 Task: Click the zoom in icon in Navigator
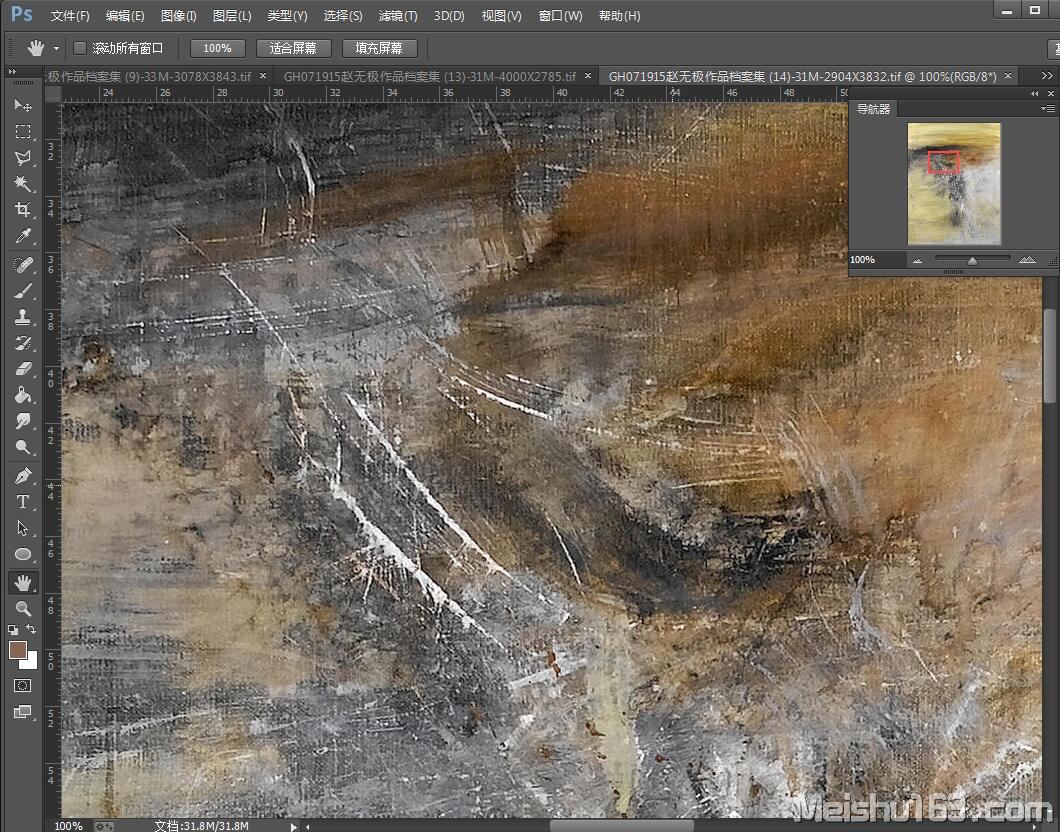click(x=1027, y=260)
